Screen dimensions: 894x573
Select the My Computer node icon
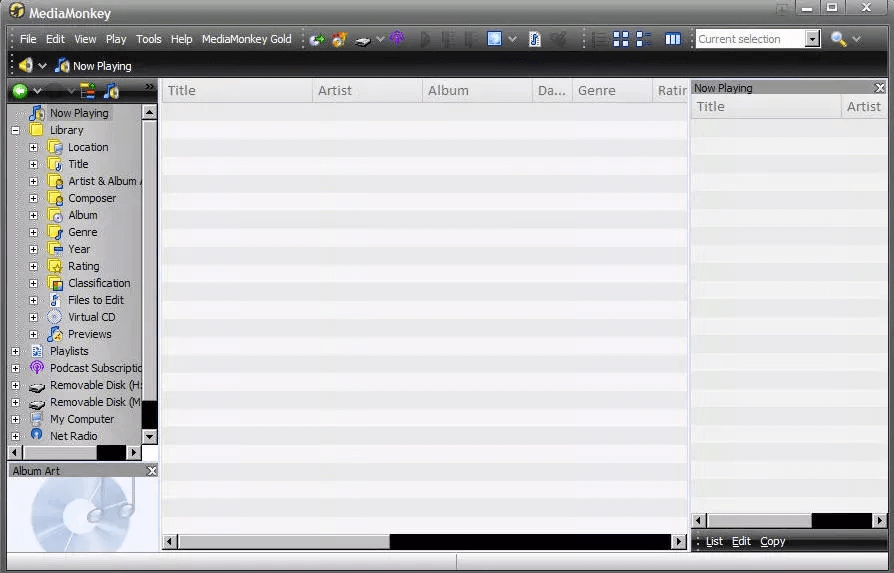click(36, 419)
